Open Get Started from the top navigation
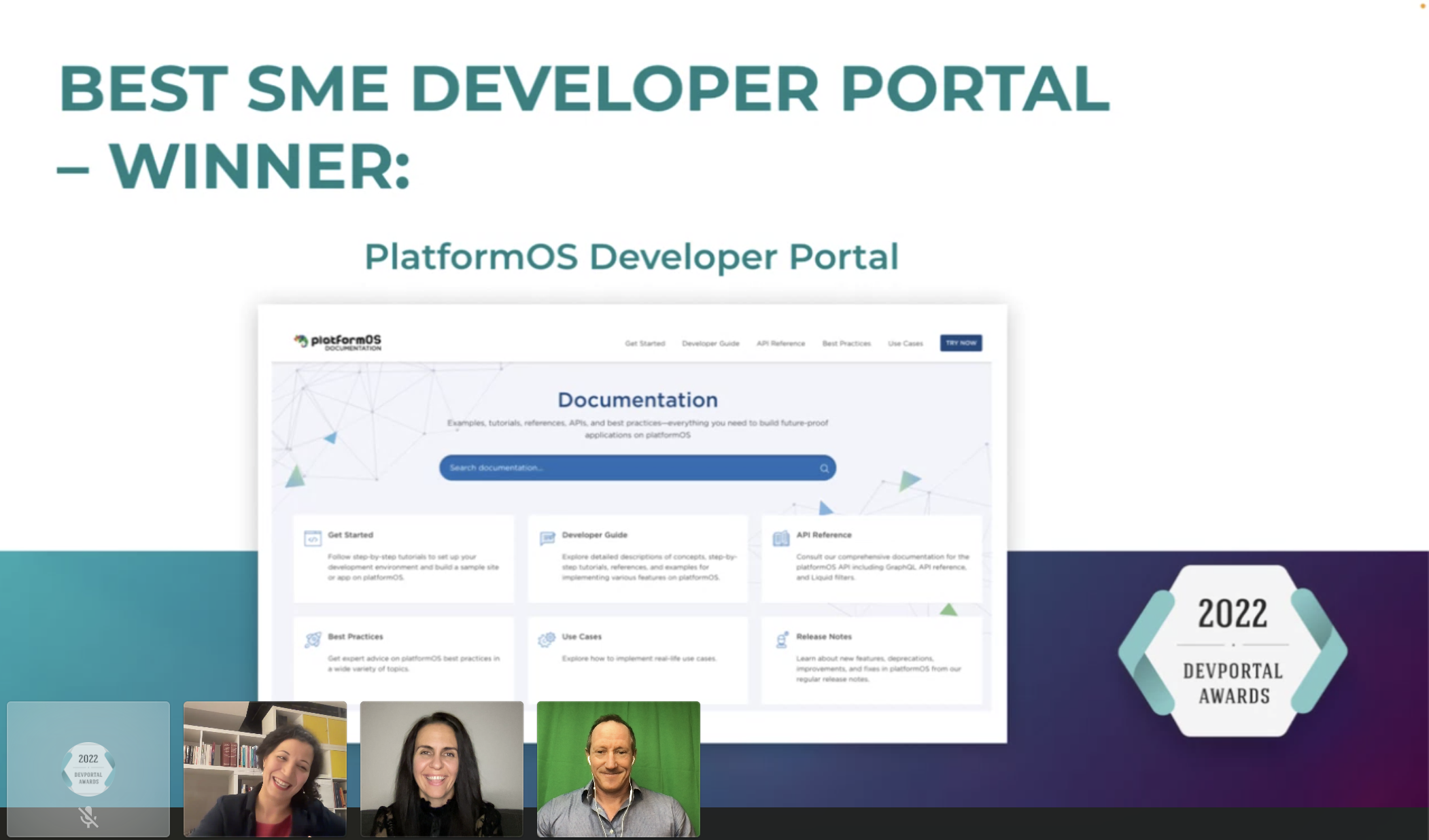 (x=644, y=343)
